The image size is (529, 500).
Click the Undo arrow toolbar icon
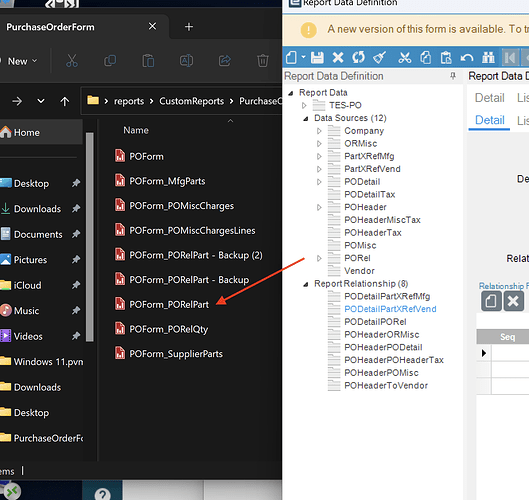coord(467,58)
